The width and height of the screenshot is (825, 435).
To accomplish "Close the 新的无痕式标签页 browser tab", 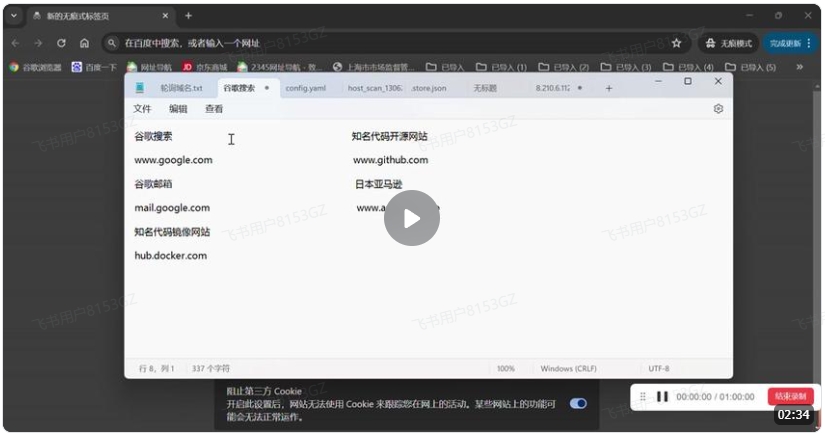I will (165, 16).
